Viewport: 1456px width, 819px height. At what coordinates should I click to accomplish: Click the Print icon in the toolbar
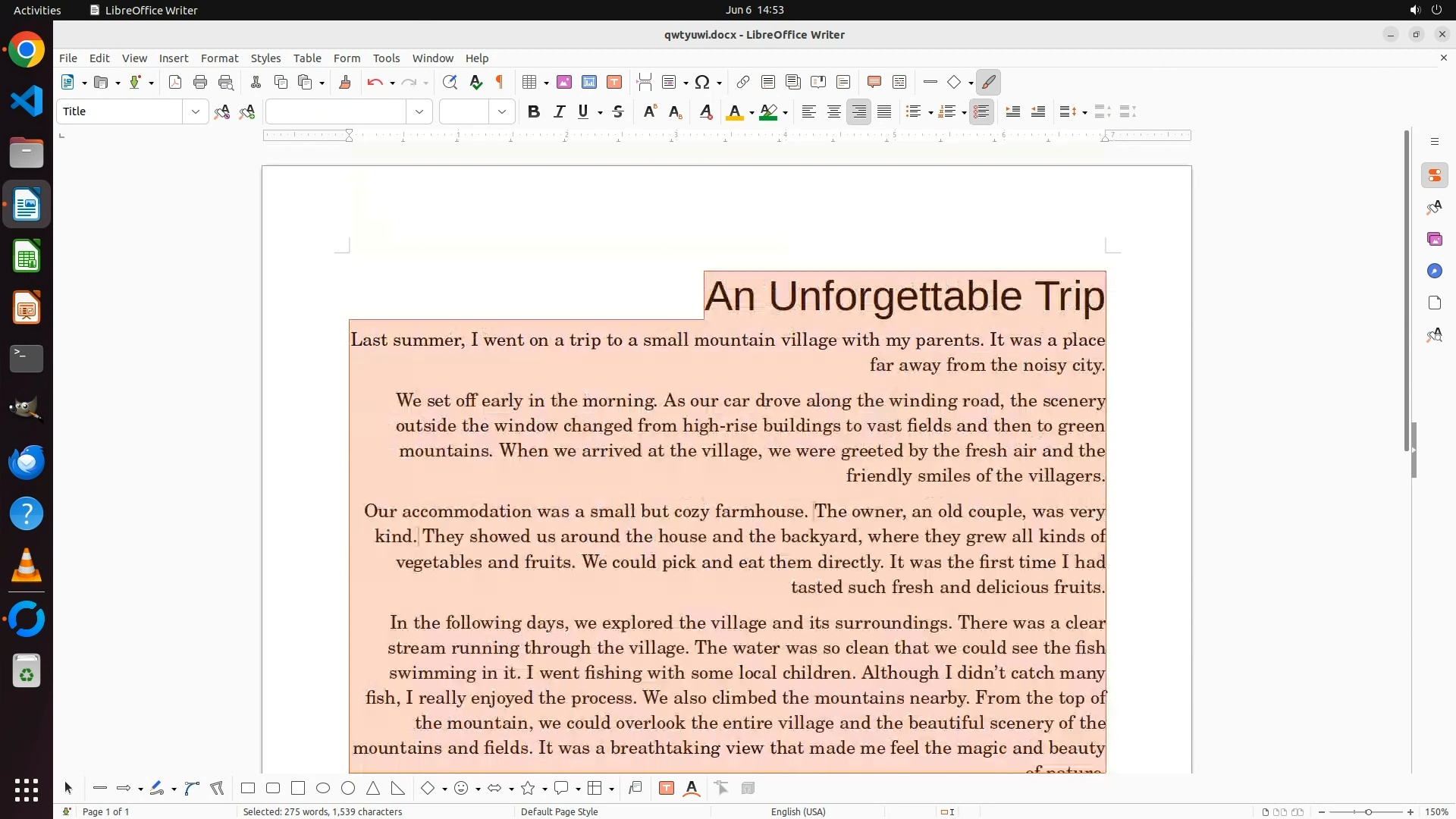pos(200,83)
